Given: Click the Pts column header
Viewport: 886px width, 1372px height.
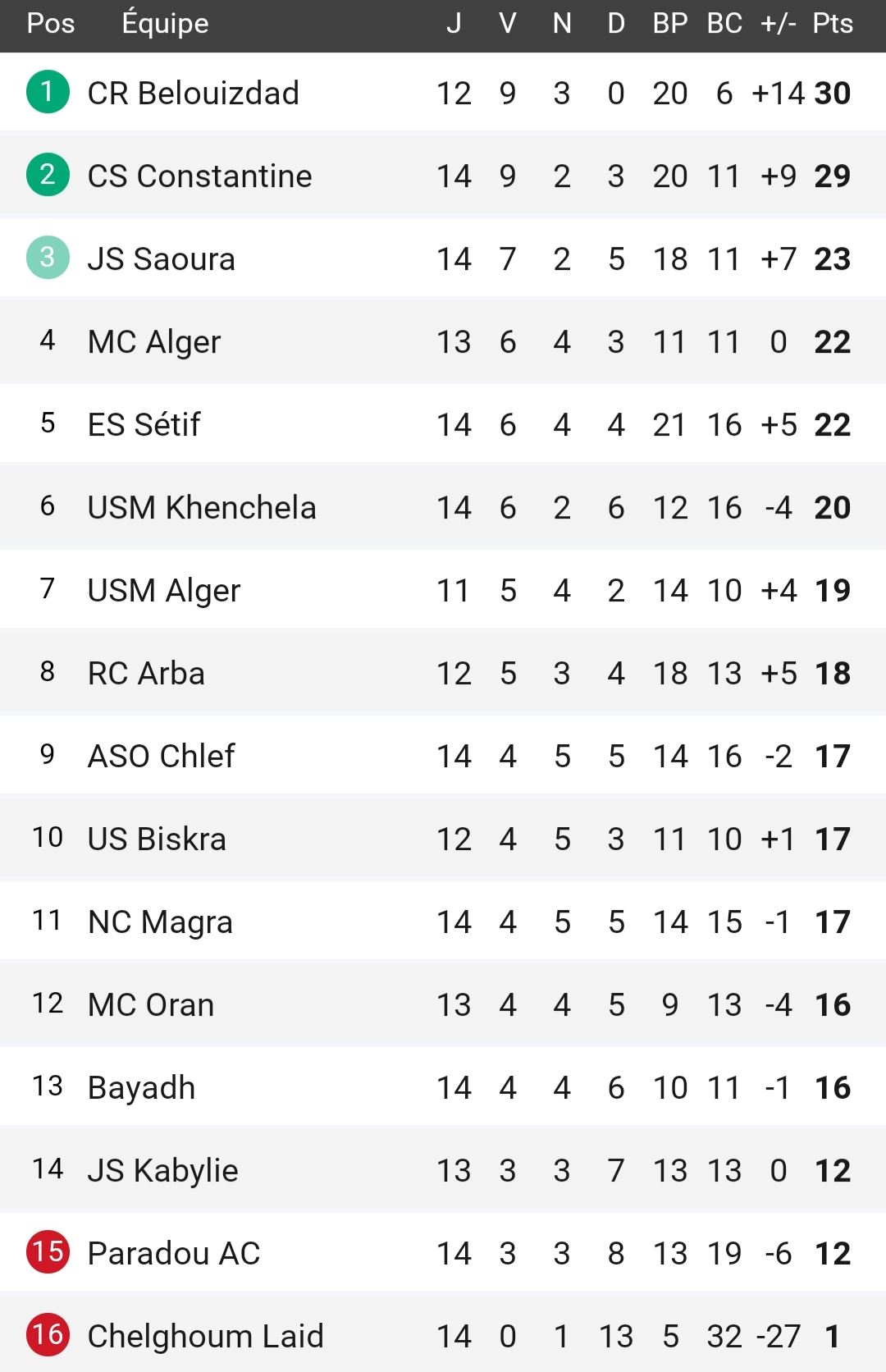Looking at the screenshot, I should click(833, 24).
